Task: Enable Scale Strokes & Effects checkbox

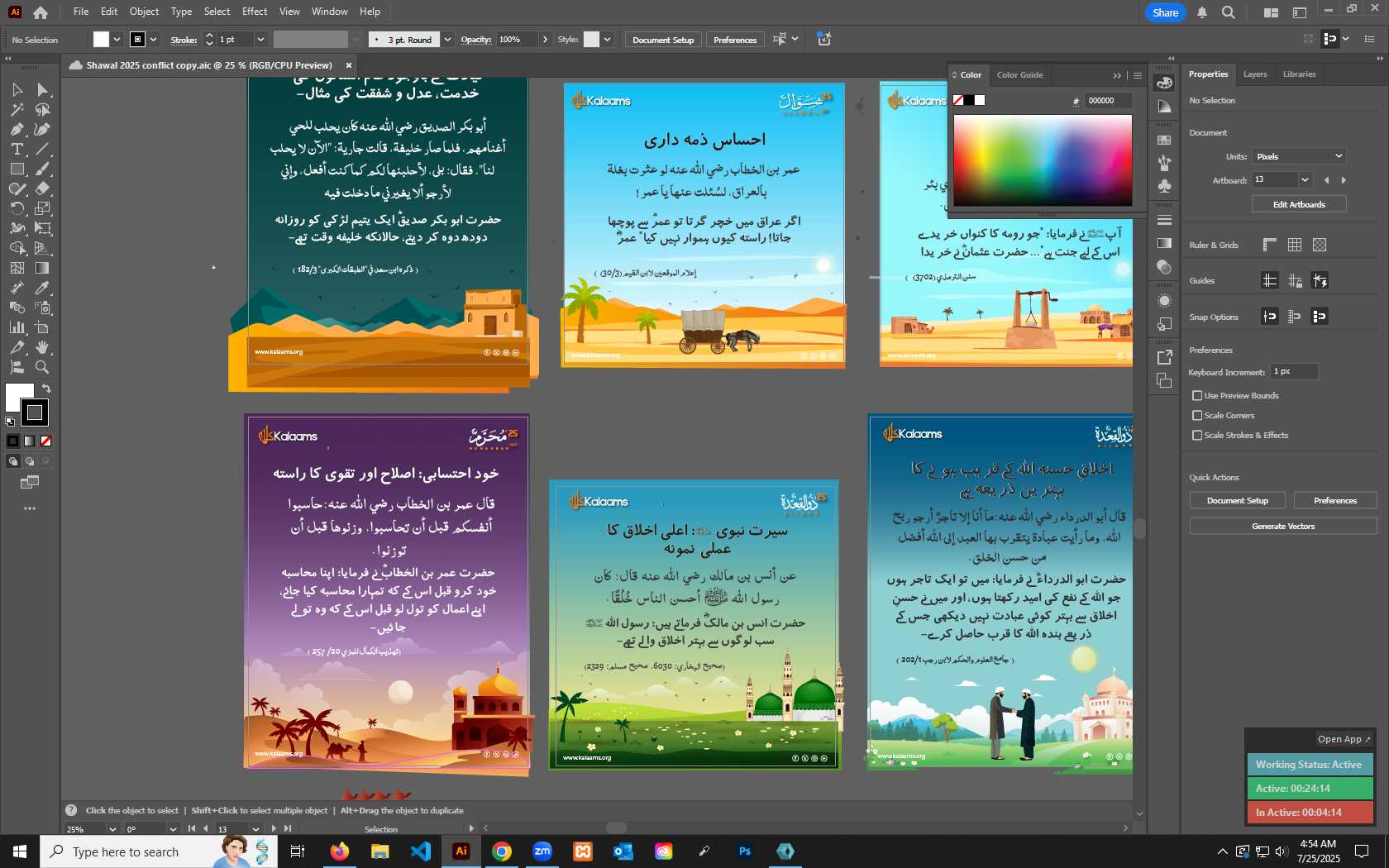Action: coord(1197,436)
